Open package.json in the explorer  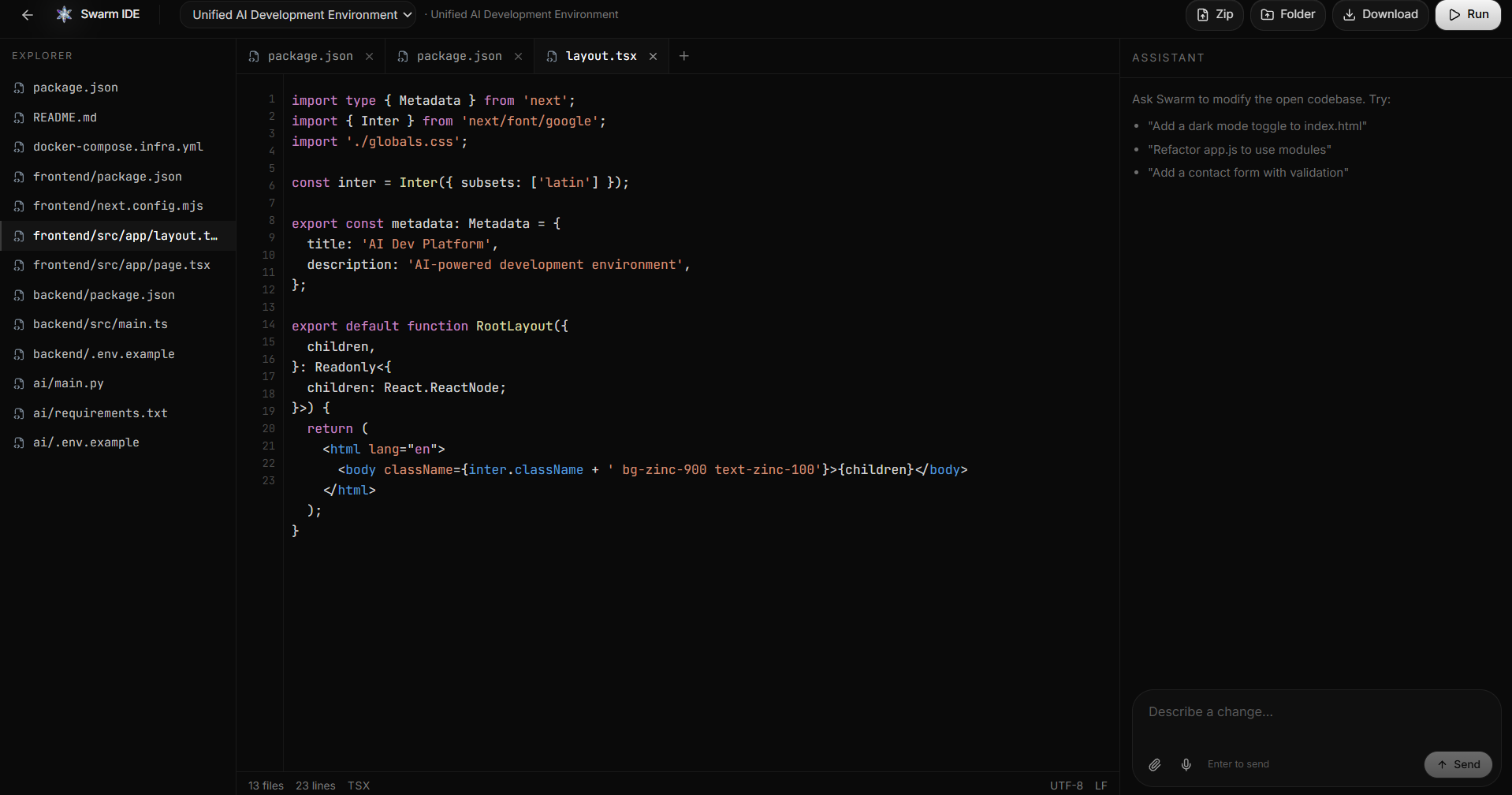coord(118,88)
